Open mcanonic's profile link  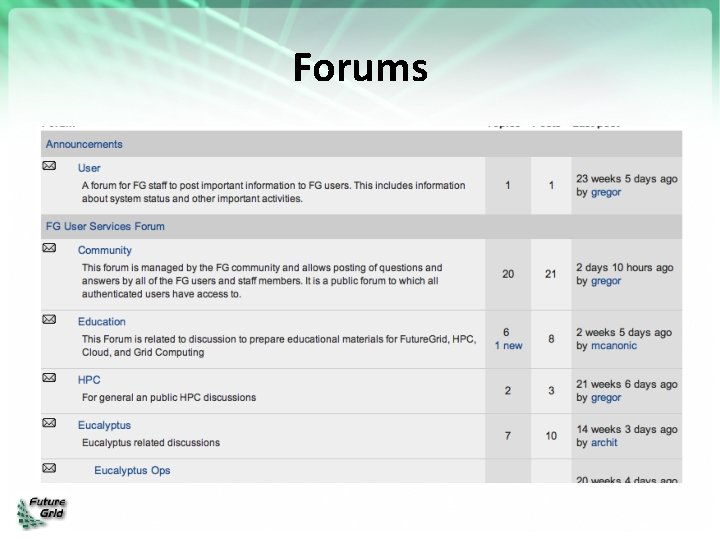pos(614,346)
